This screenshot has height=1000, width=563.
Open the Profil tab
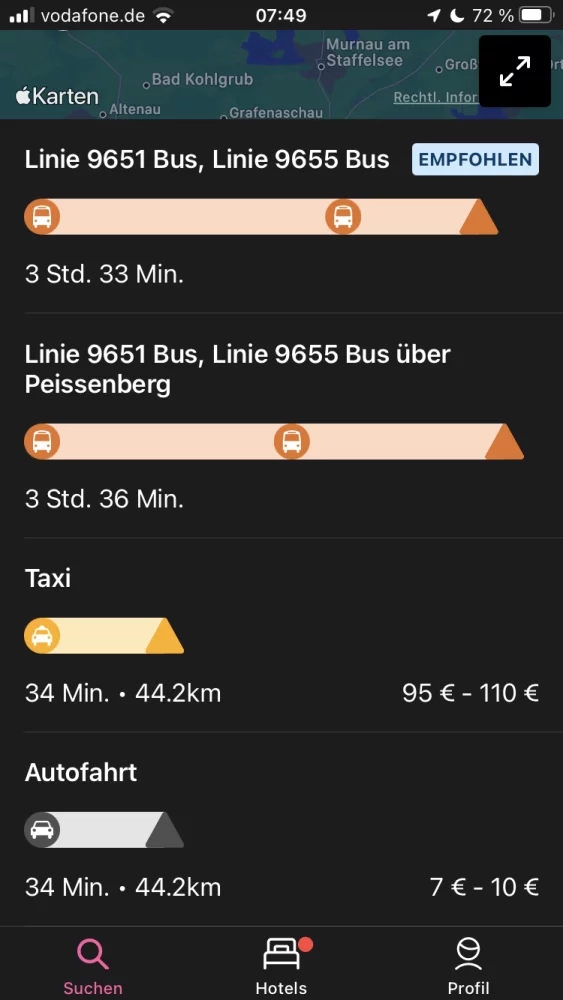(x=469, y=966)
